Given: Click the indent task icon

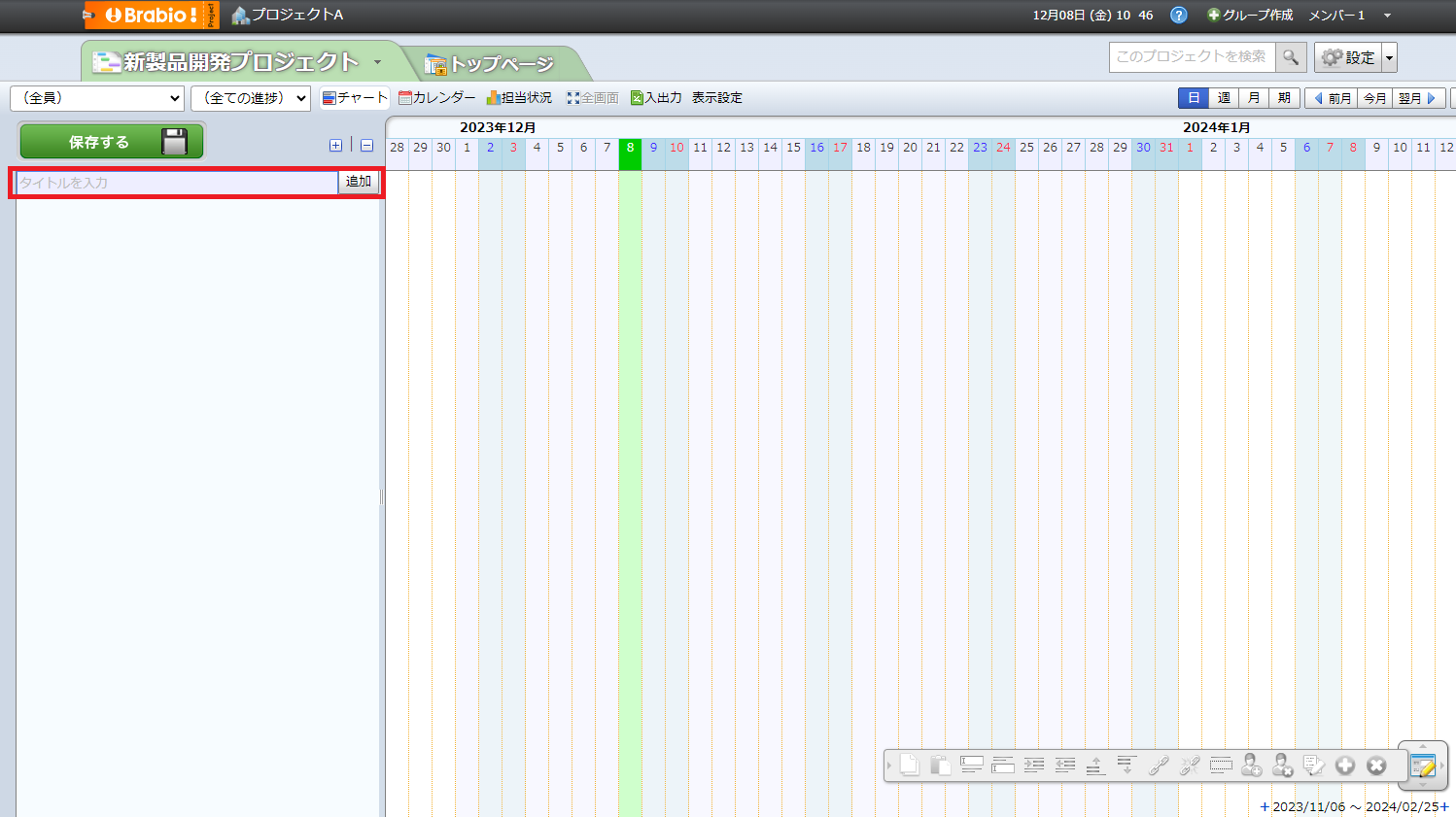Looking at the screenshot, I should coord(1033,766).
